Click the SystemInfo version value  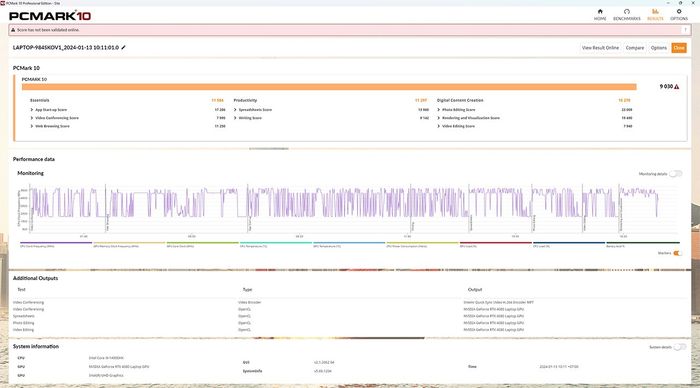point(322,371)
